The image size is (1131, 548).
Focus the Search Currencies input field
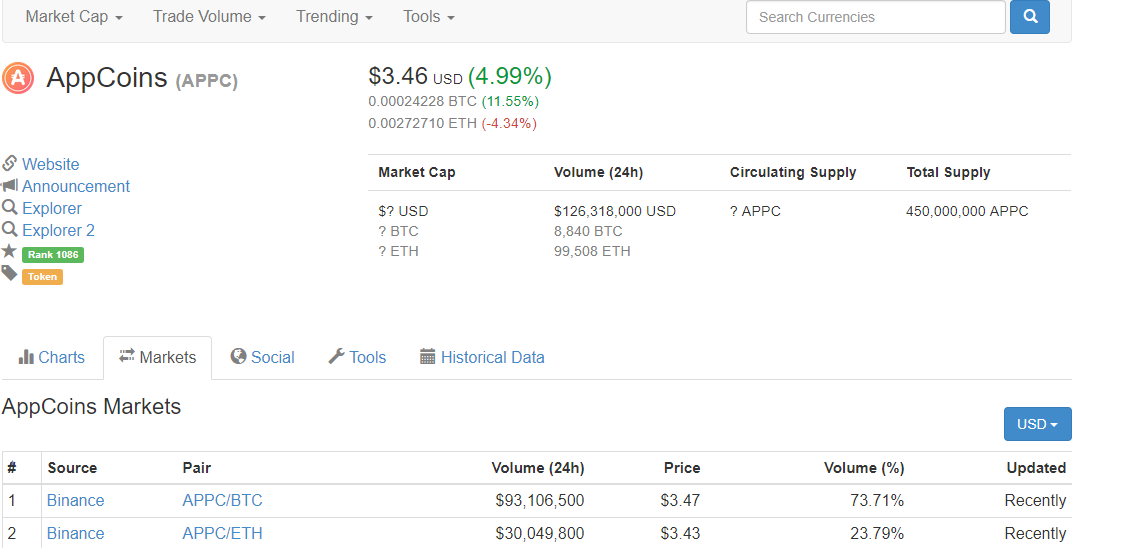point(875,17)
